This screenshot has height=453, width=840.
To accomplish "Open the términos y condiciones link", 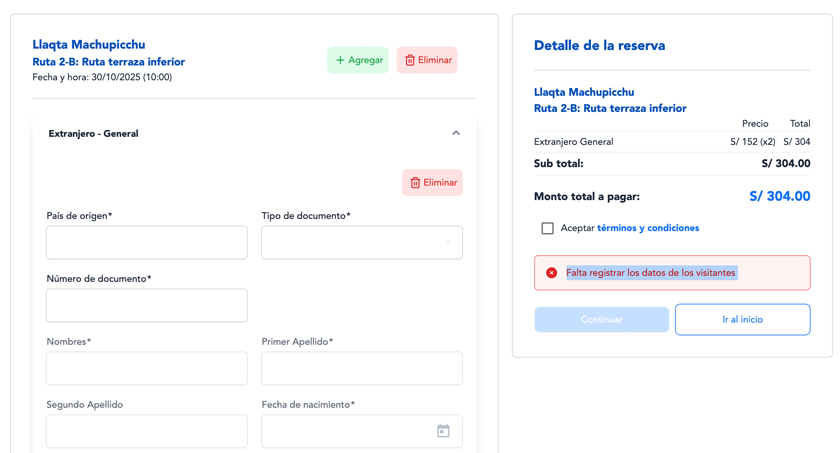I will tap(647, 228).
